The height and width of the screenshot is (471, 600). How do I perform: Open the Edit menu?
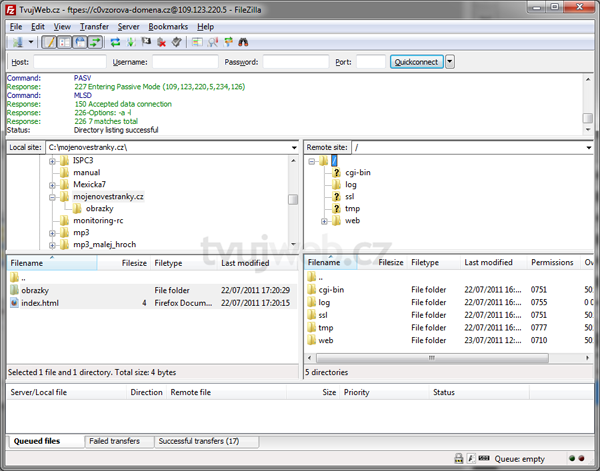coord(38,27)
